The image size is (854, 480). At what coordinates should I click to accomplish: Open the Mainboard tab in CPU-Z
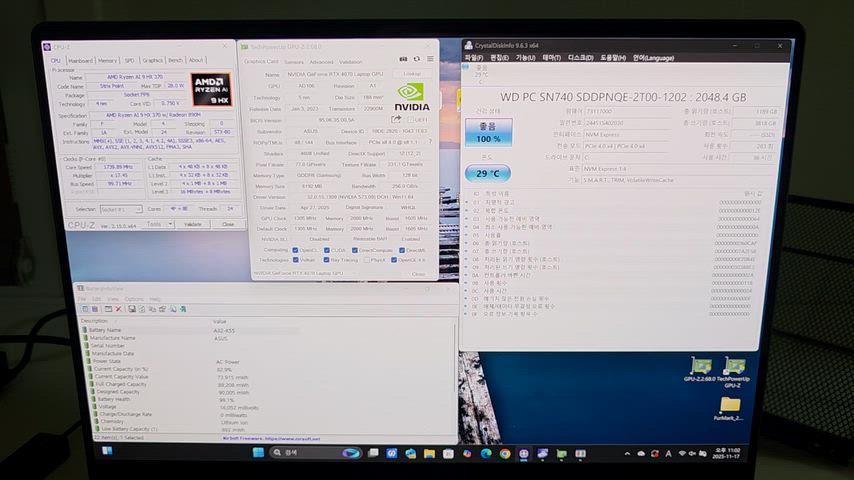click(x=80, y=60)
